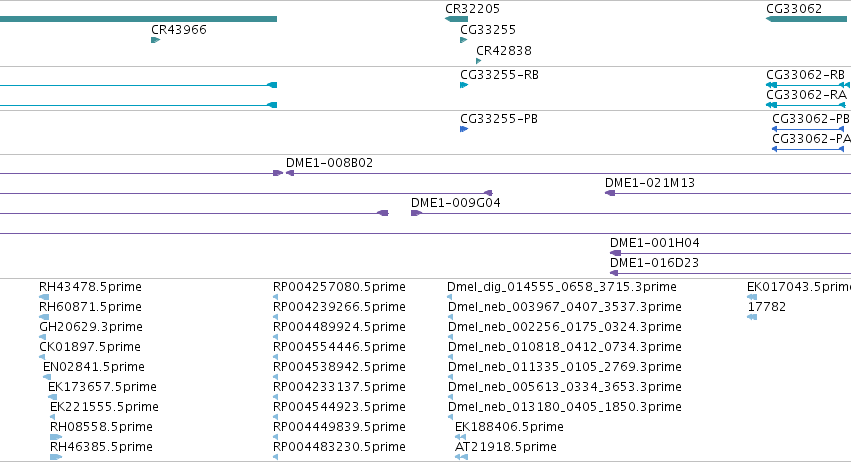Select EST RP004257080.5prime
The height and width of the screenshot is (462, 851).
(x=339, y=287)
